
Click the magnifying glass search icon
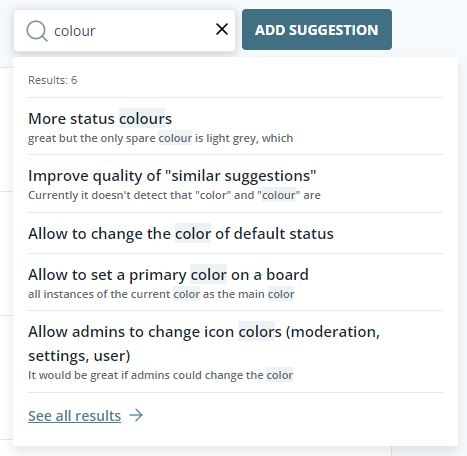[x=37, y=31]
